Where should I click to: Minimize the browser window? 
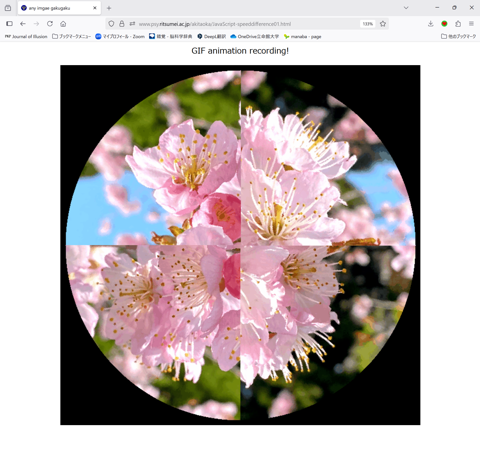click(x=437, y=8)
